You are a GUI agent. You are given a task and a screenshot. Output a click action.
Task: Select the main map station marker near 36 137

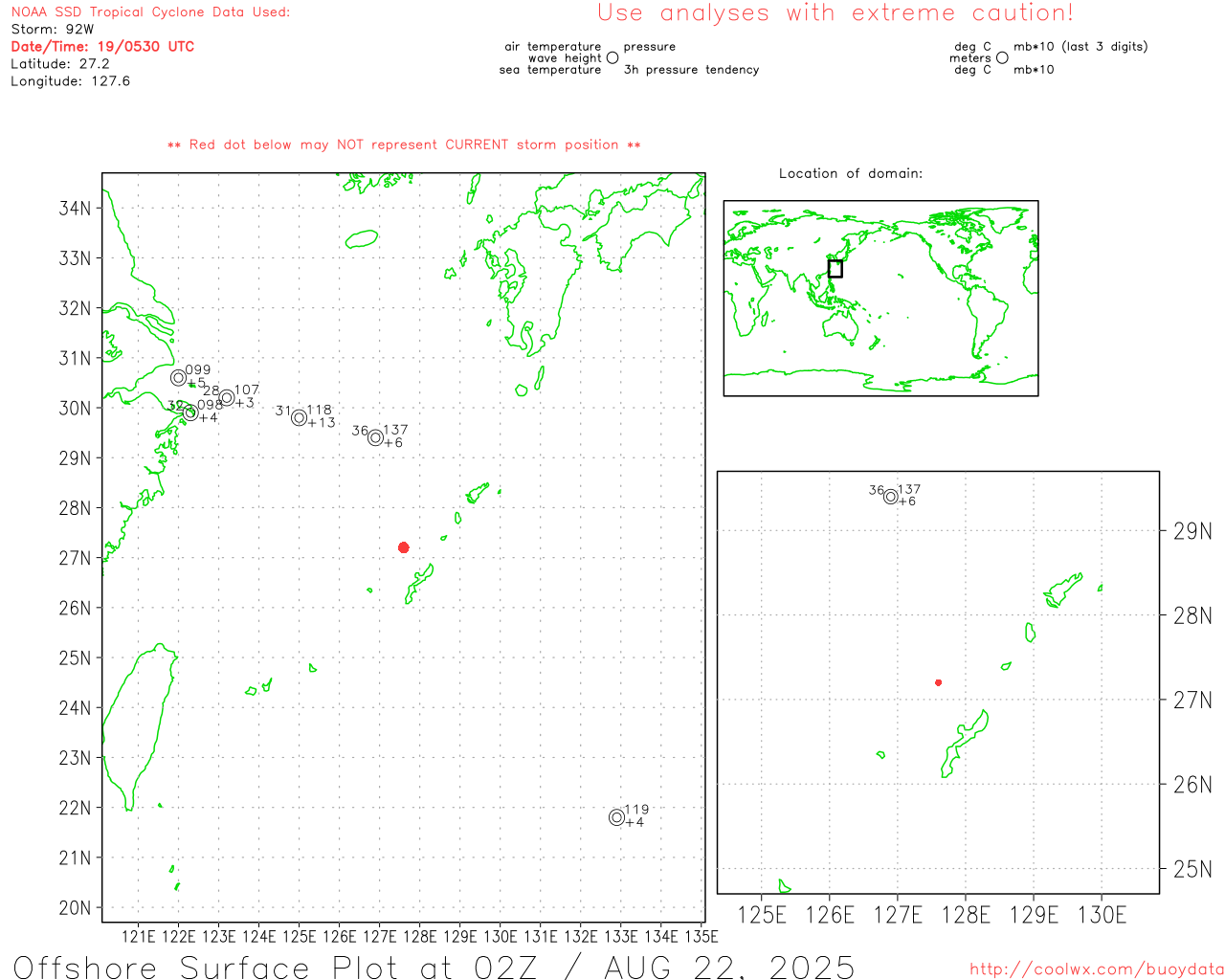(x=376, y=438)
